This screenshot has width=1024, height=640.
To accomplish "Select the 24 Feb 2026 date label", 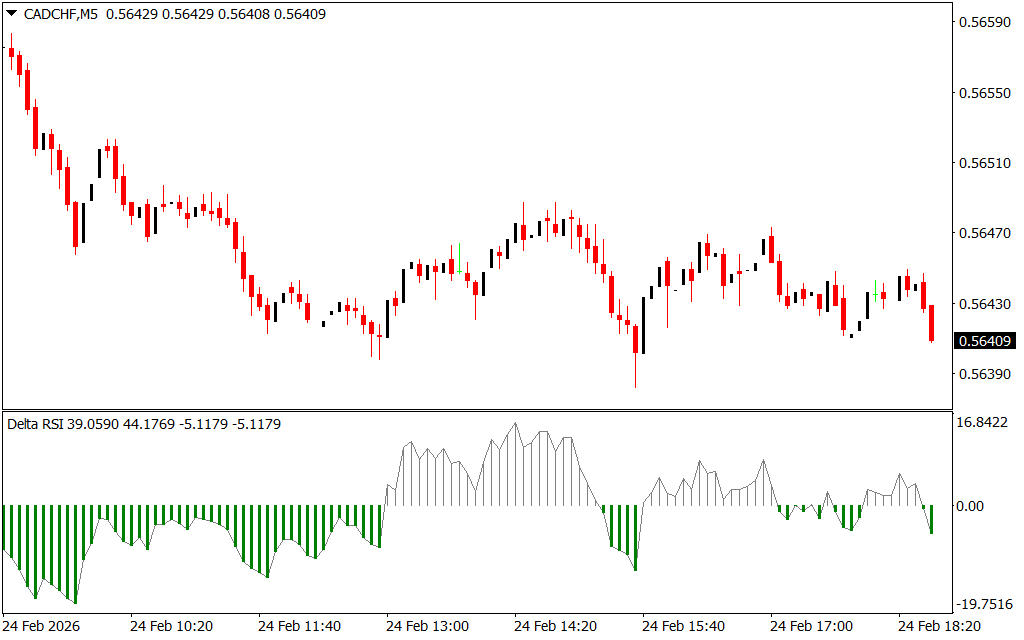I will pyautogui.click(x=41, y=626).
